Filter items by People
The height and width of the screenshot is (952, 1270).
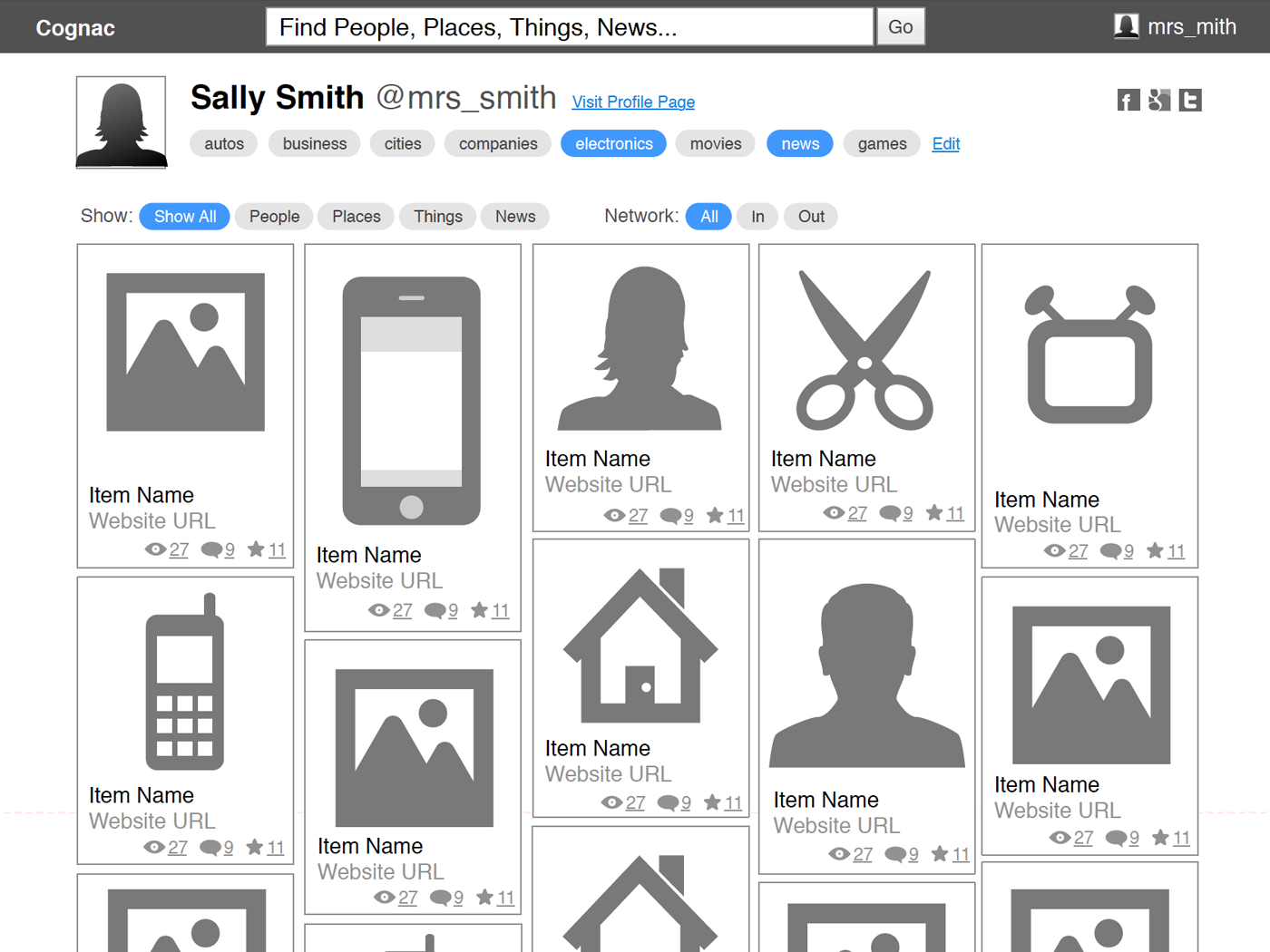tap(275, 216)
